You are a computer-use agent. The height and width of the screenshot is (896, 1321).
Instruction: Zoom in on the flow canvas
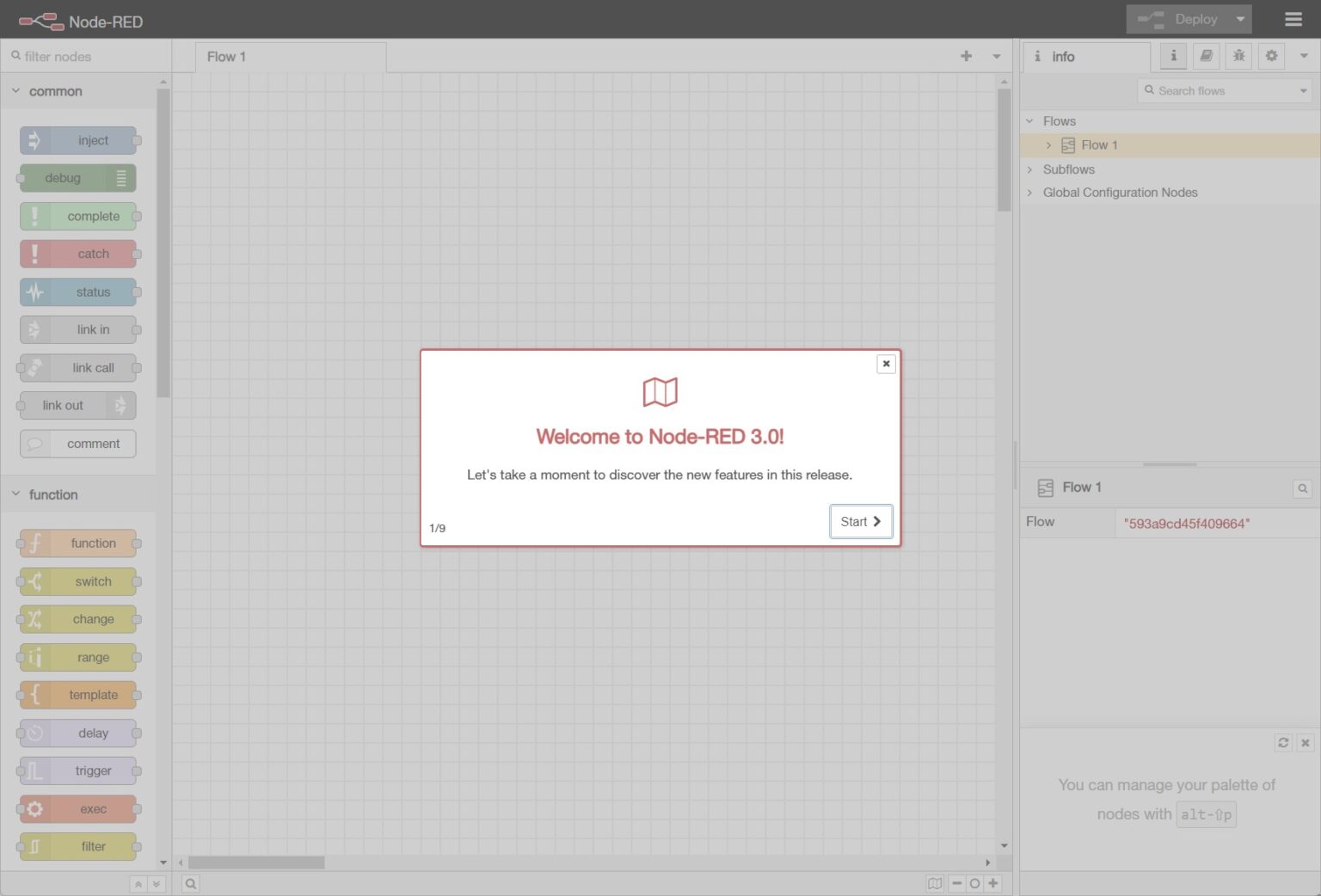pos(993,883)
